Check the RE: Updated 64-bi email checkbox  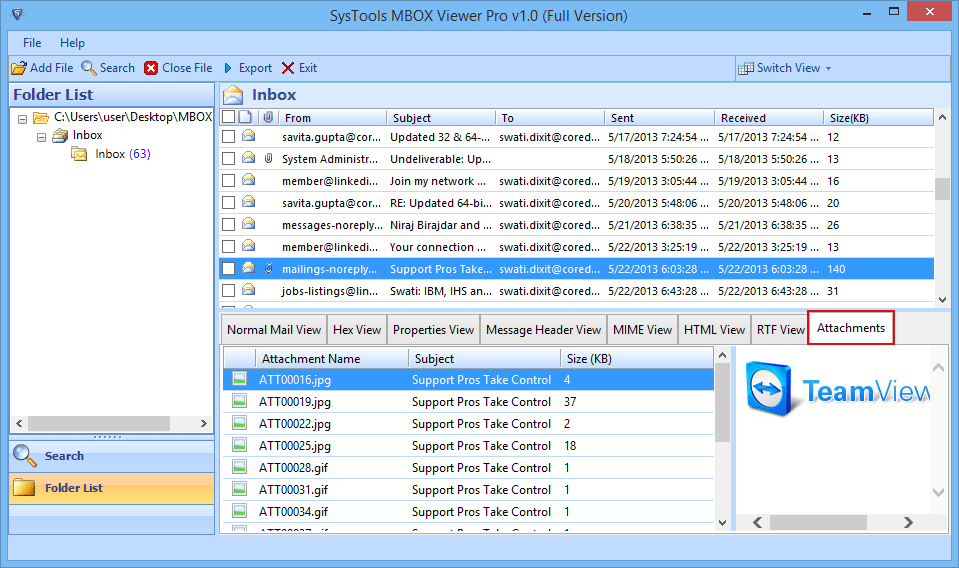228,202
